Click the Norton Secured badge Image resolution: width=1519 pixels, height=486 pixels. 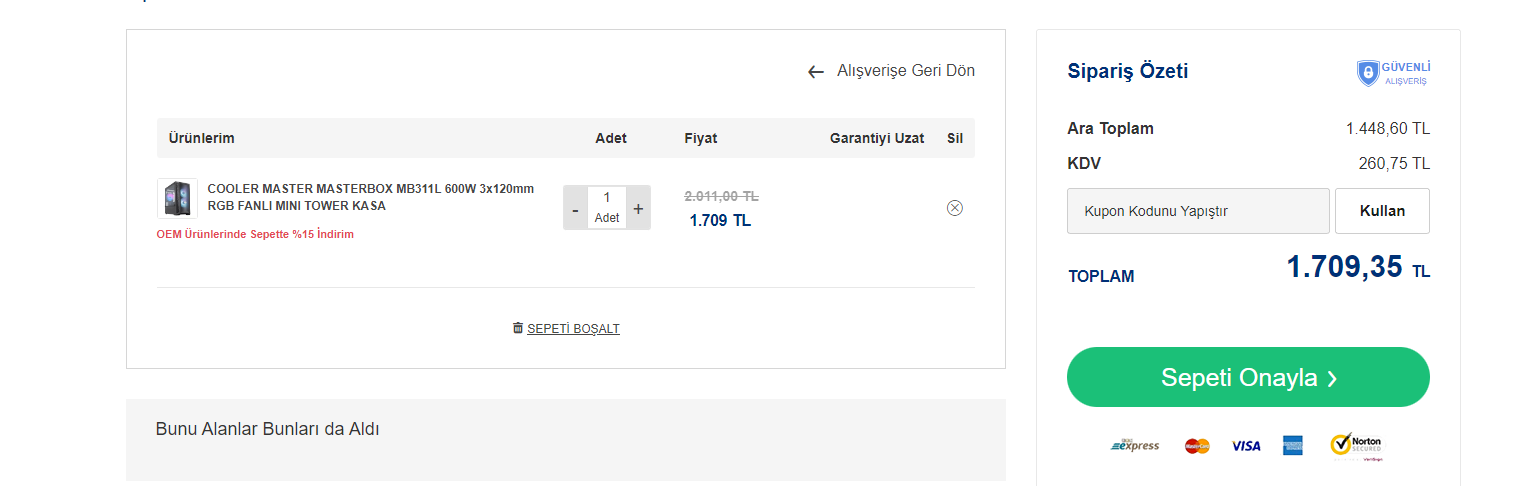1356,446
